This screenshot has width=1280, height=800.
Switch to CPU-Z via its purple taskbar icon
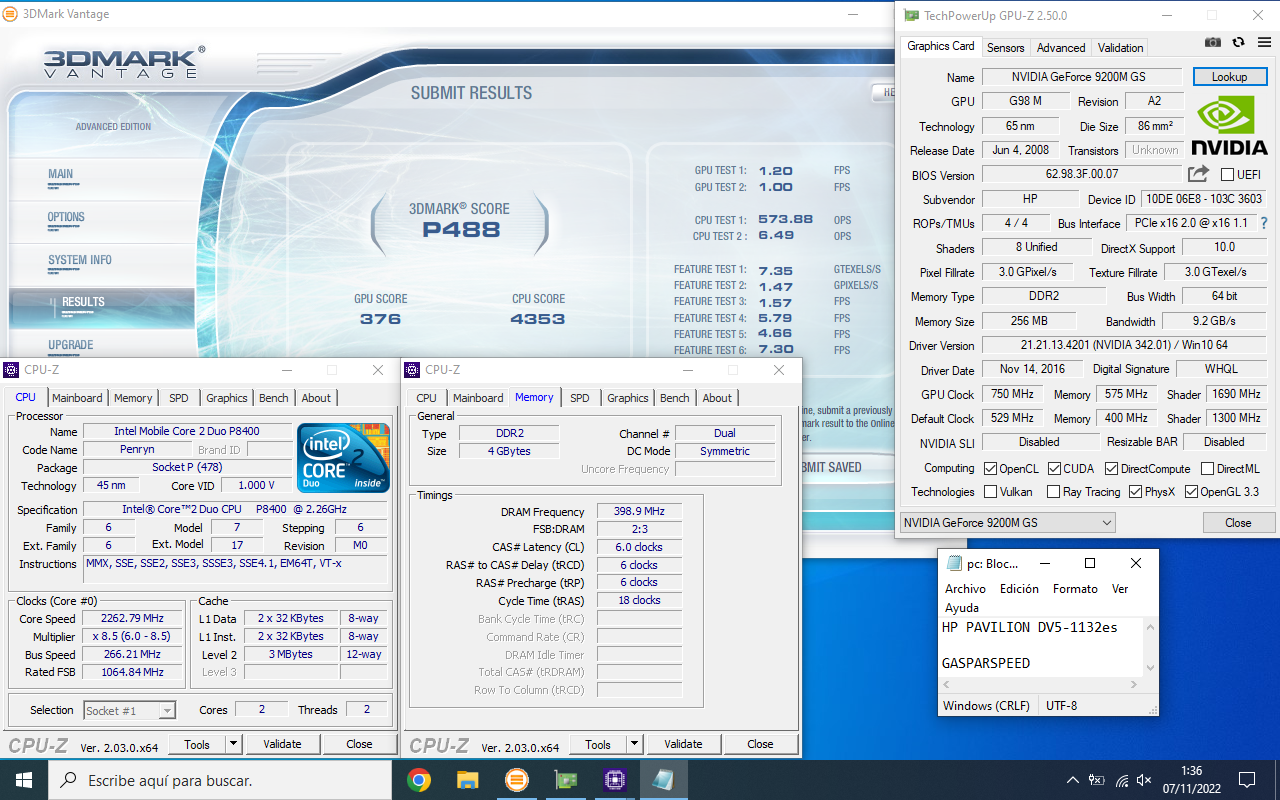click(615, 780)
